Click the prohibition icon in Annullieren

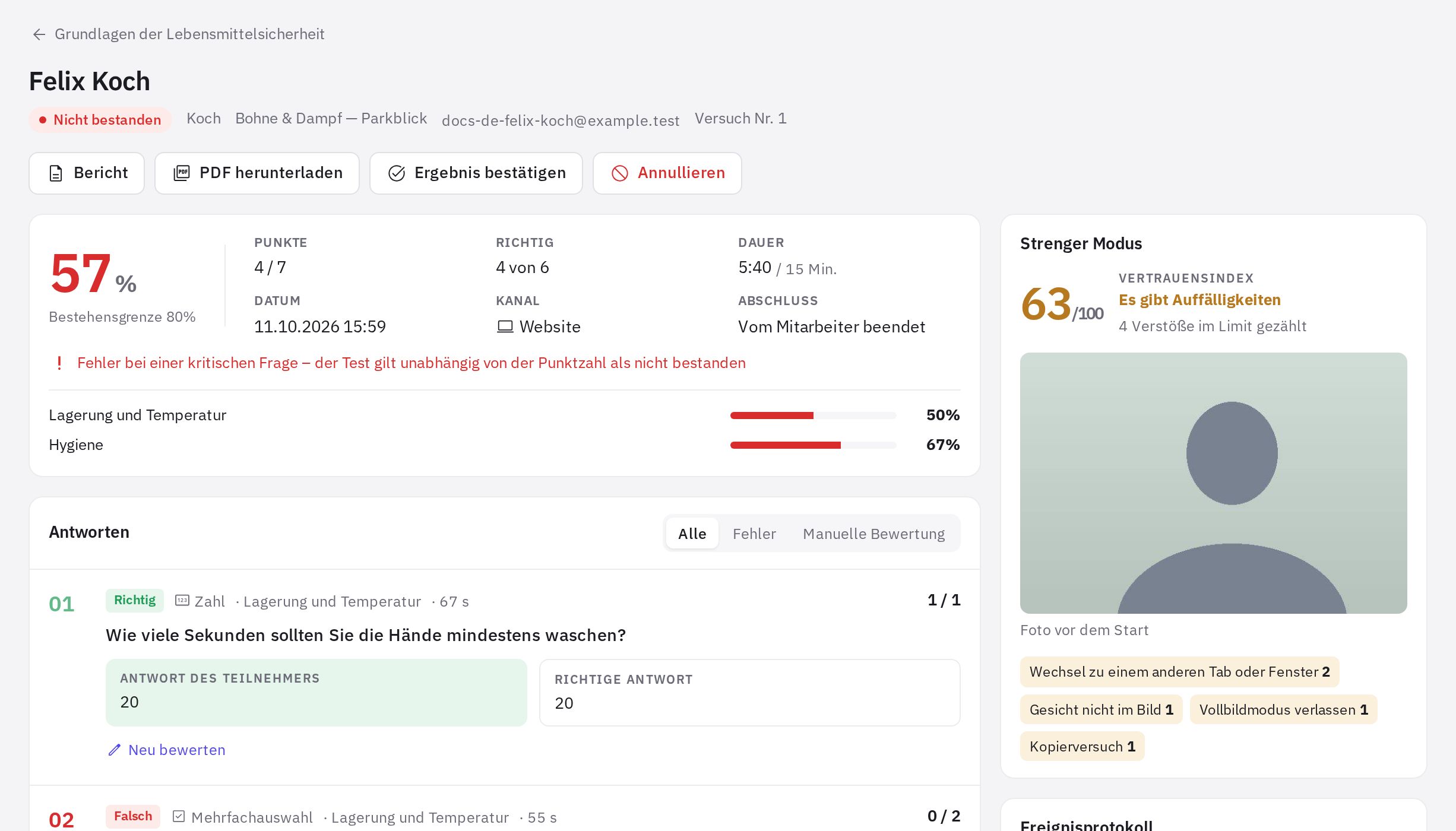coord(620,173)
